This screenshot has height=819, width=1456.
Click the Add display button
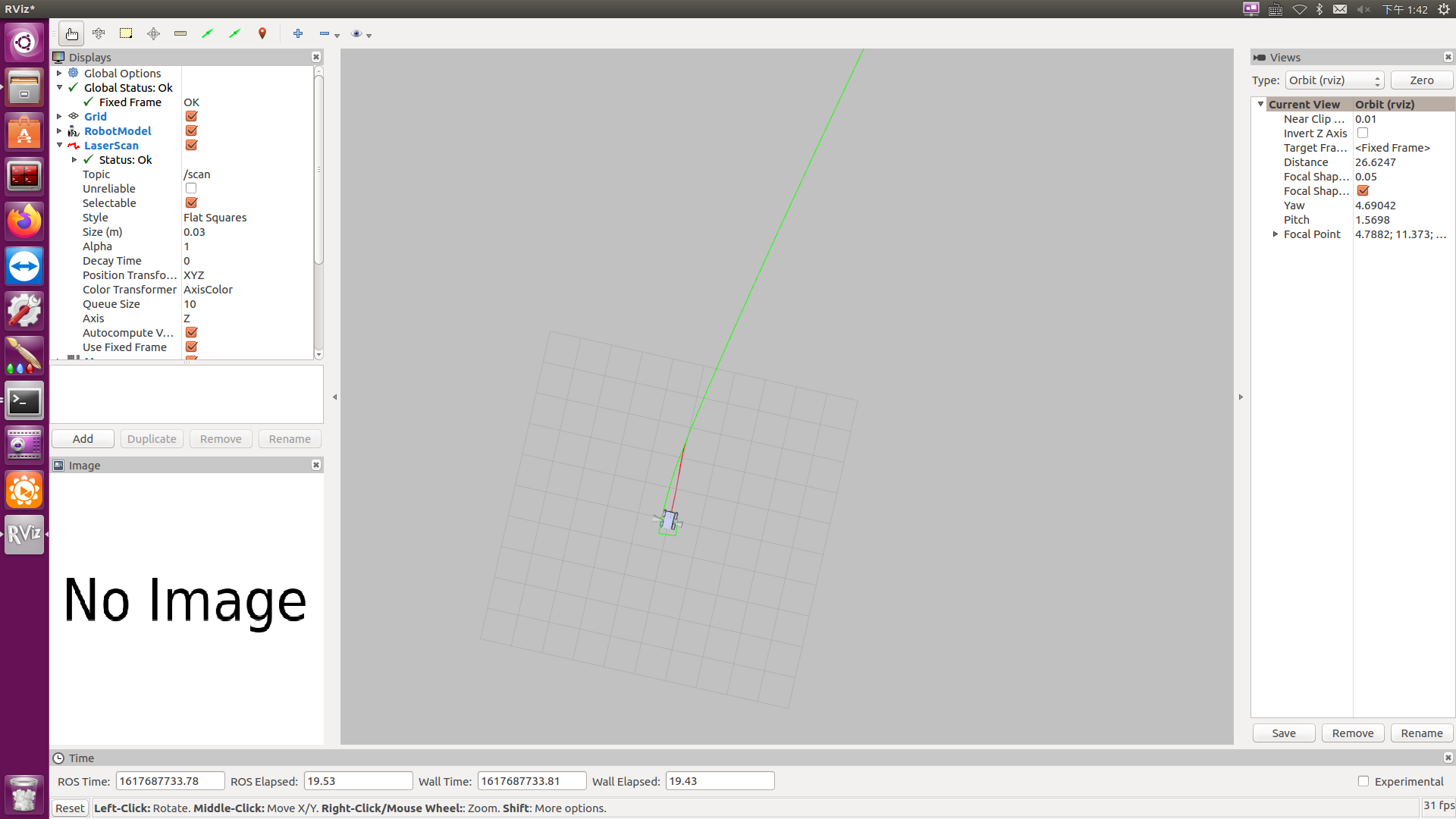83,439
